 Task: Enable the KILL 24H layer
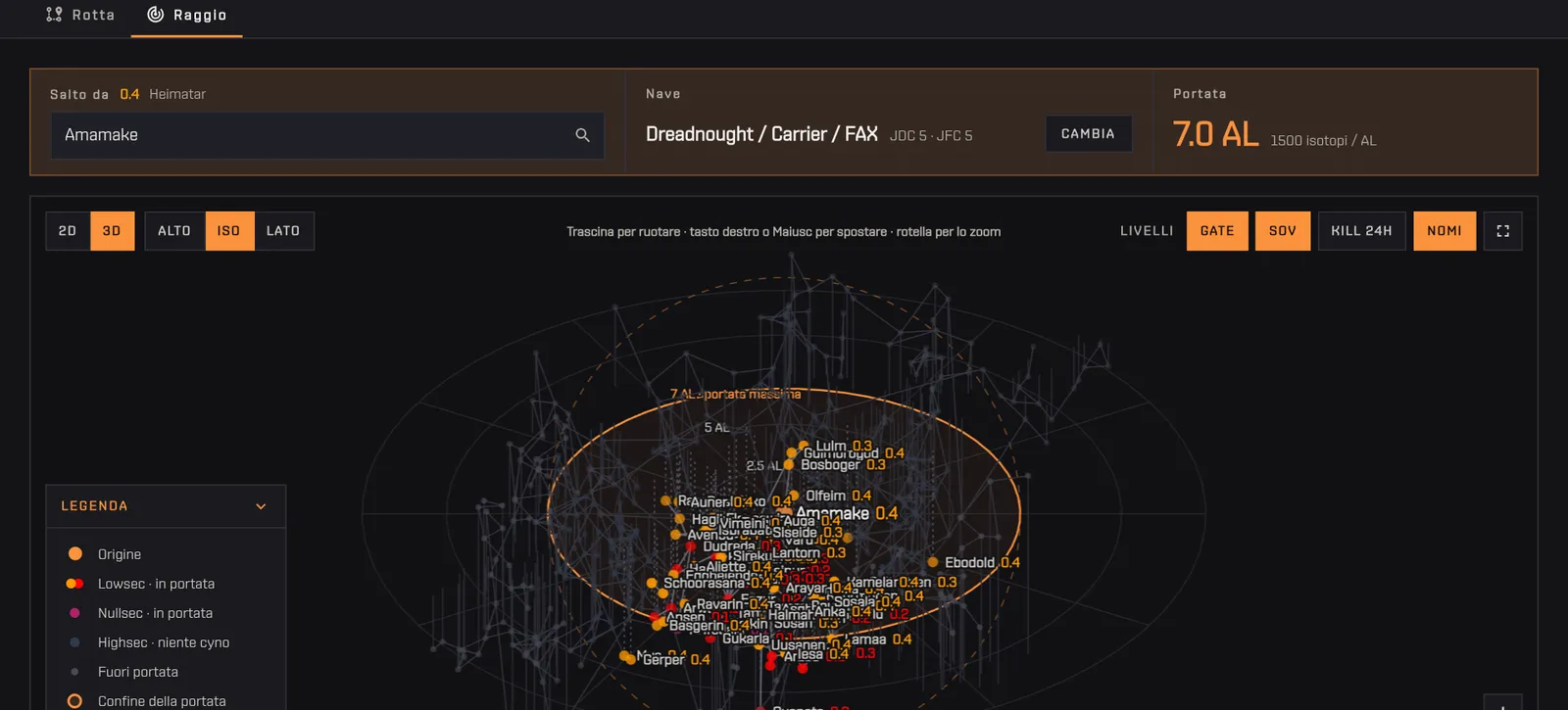click(x=1361, y=231)
